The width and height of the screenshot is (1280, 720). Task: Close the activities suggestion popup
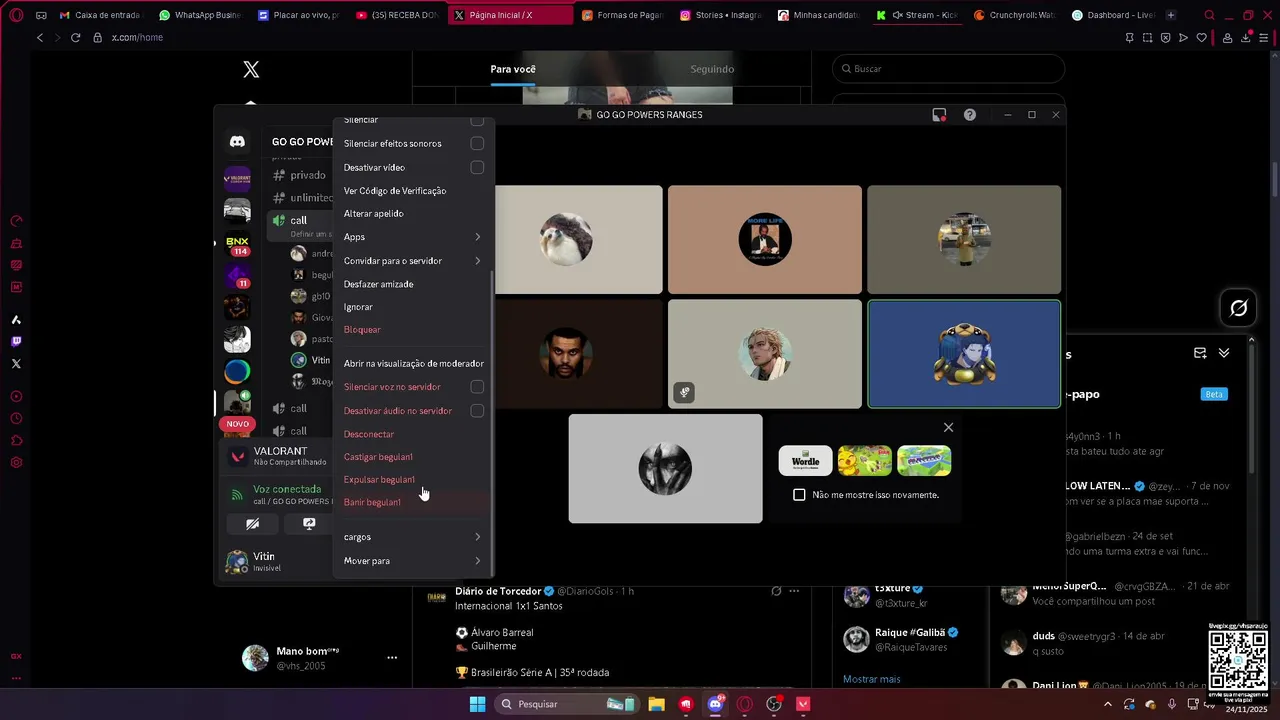click(948, 428)
